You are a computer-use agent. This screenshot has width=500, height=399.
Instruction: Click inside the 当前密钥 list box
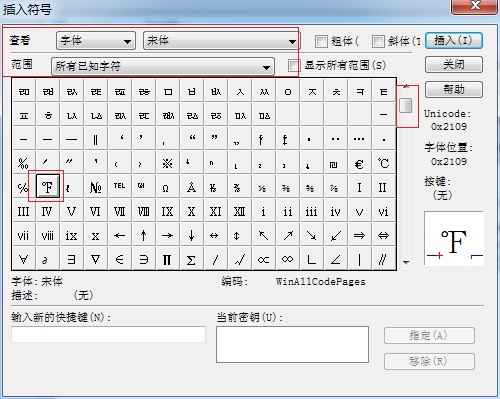(292, 344)
